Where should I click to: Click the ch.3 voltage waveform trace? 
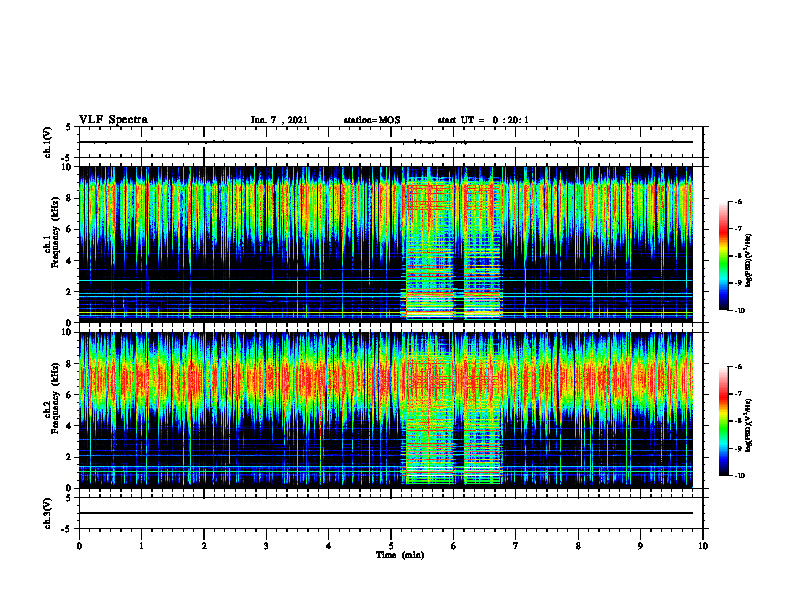point(386,513)
